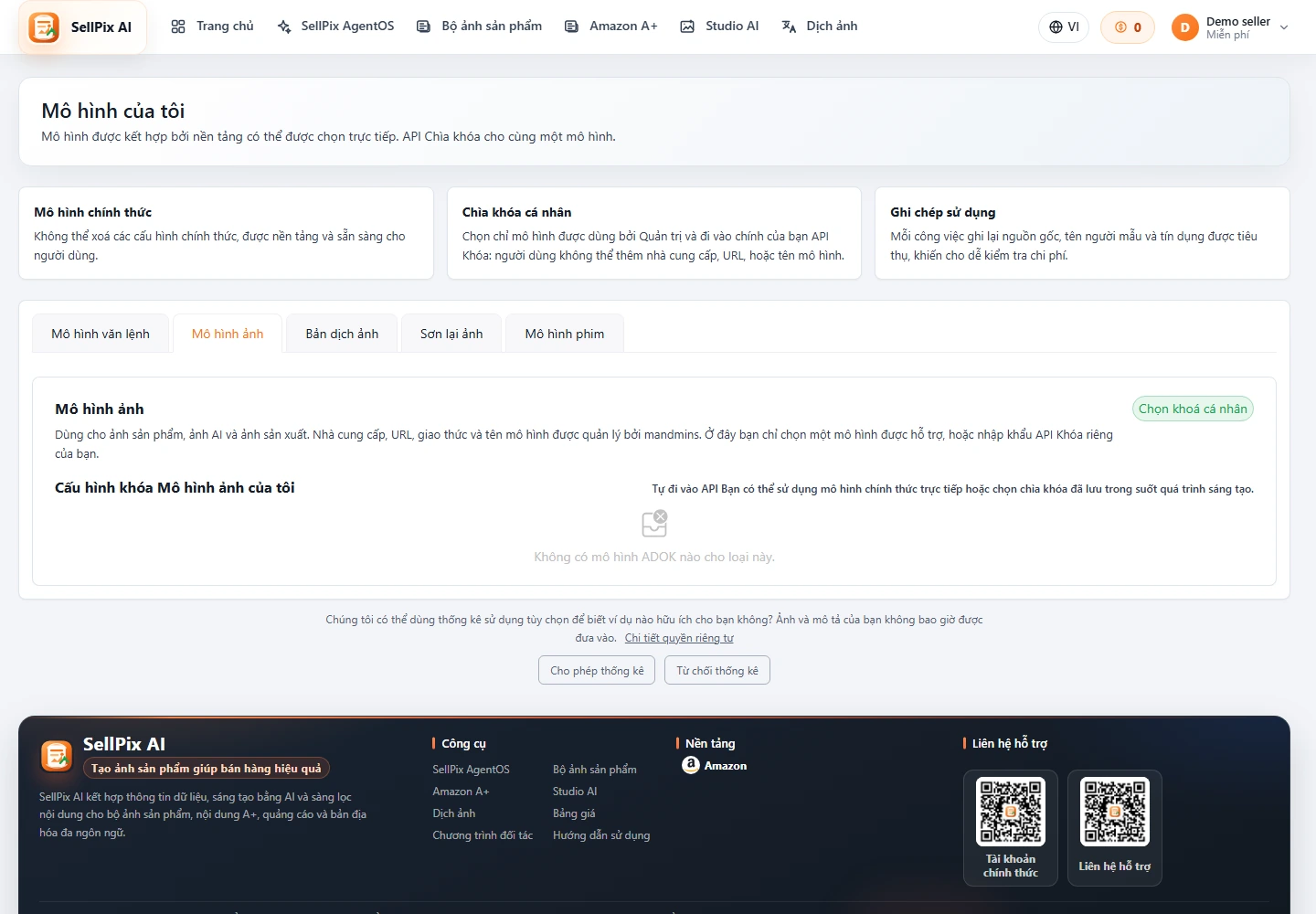
Task: Select the Mô hình ảnh tab
Action: 228,334
